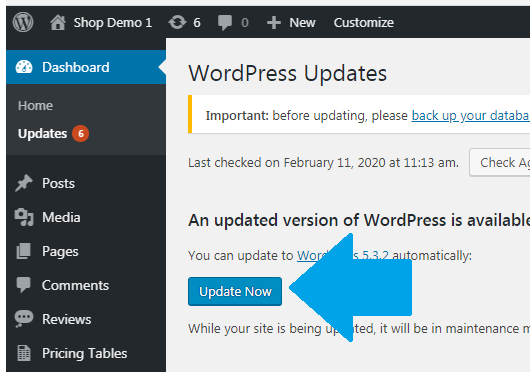The image size is (530, 372).
Task: Click the orange 6 updates badge
Action: coord(80,133)
